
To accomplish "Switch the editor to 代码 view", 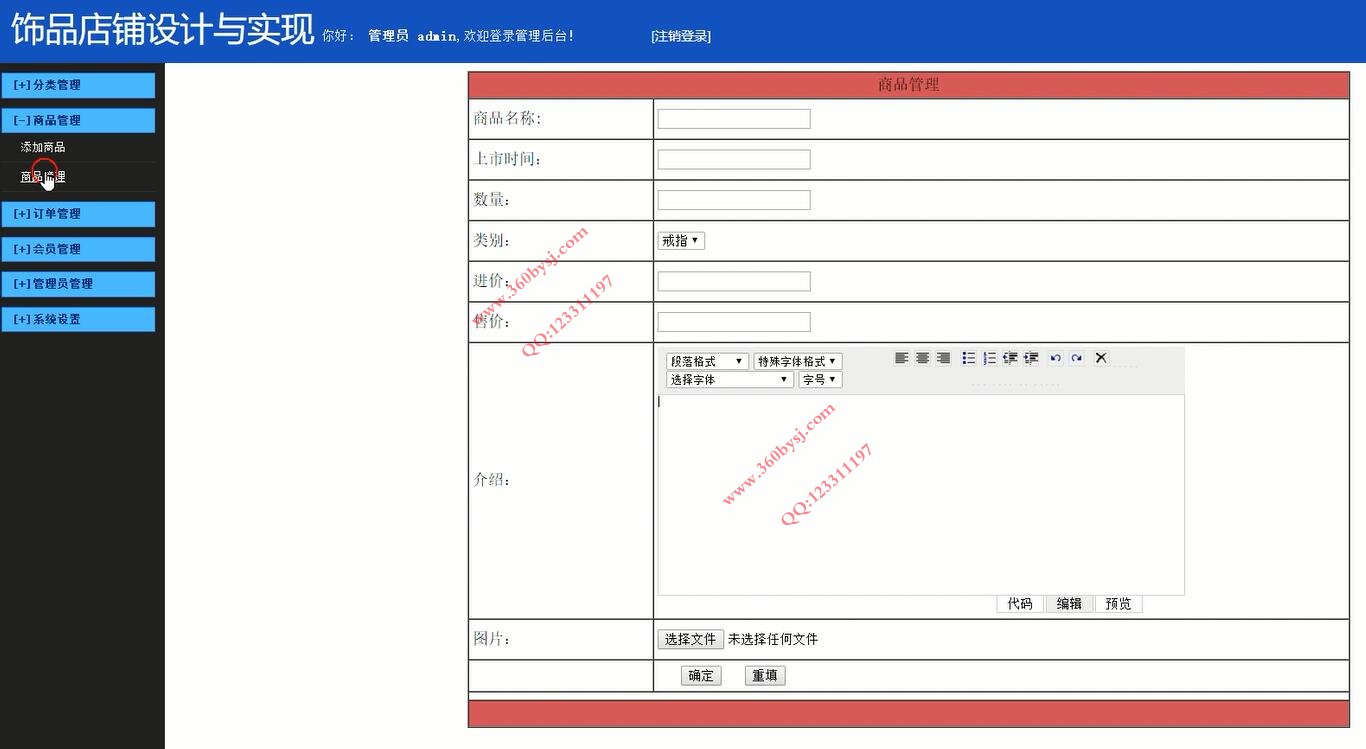I will [1020, 604].
